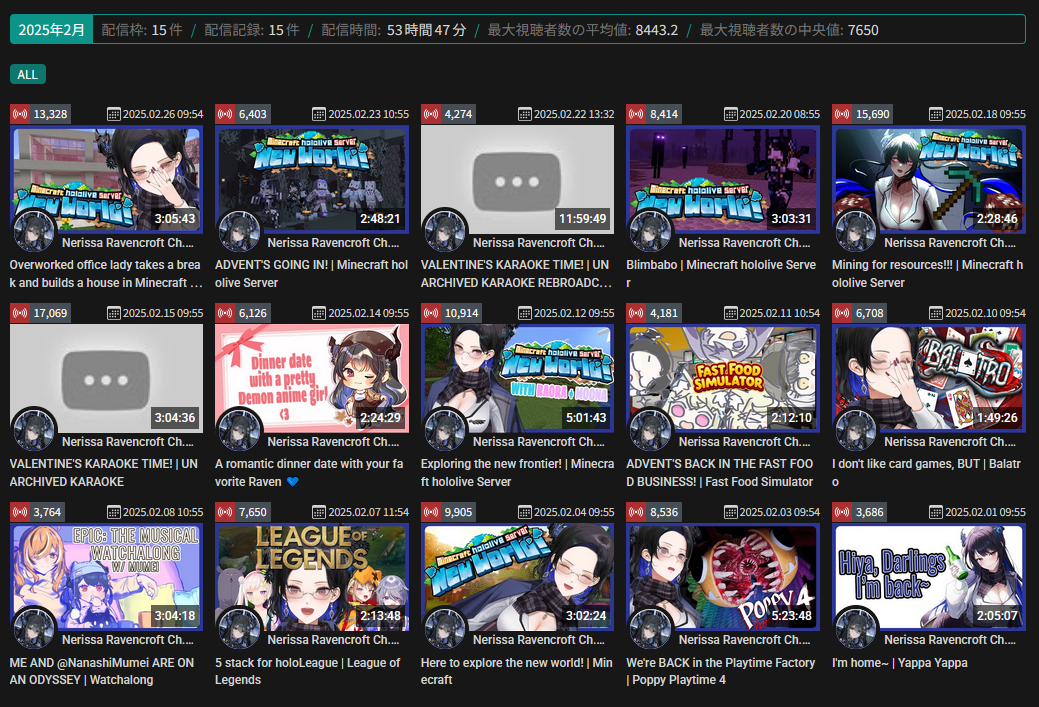Open 'VALENTINE'S KARAOKE TIME! REBROADCAST' title link
Viewport: 1039px width, 707px height.
click(516, 274)
